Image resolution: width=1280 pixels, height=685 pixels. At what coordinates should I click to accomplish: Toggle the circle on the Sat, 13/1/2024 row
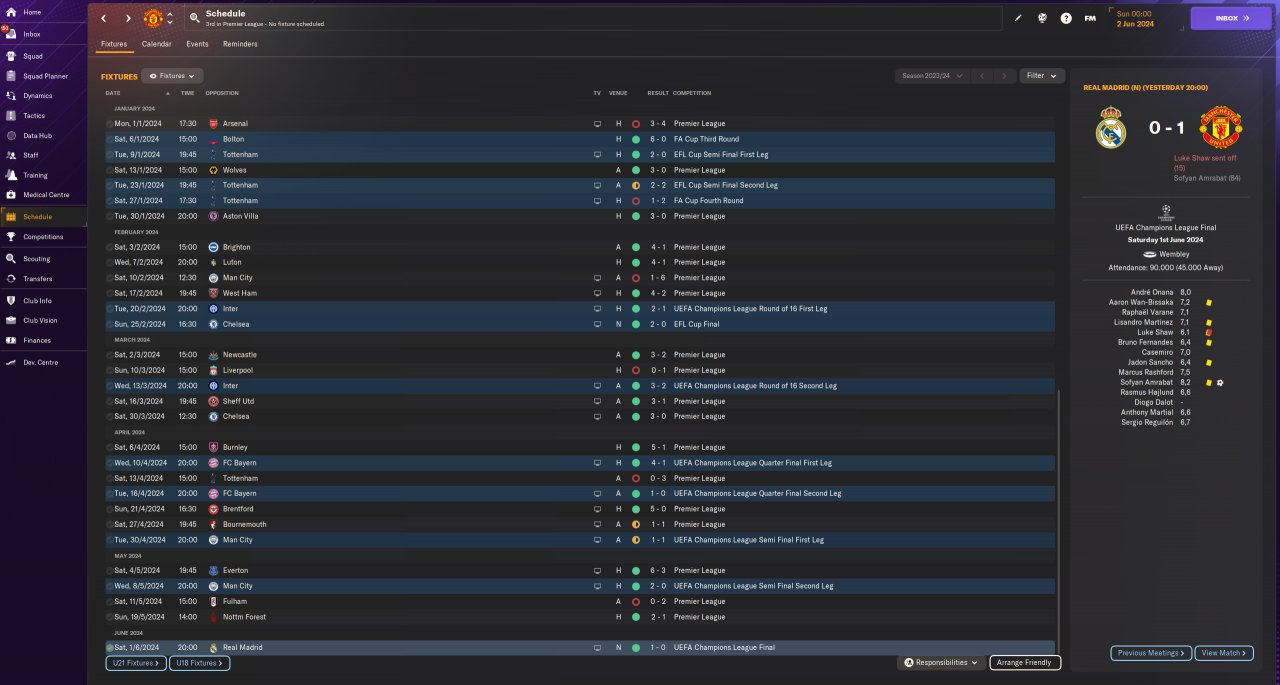[x=109, y=170]
